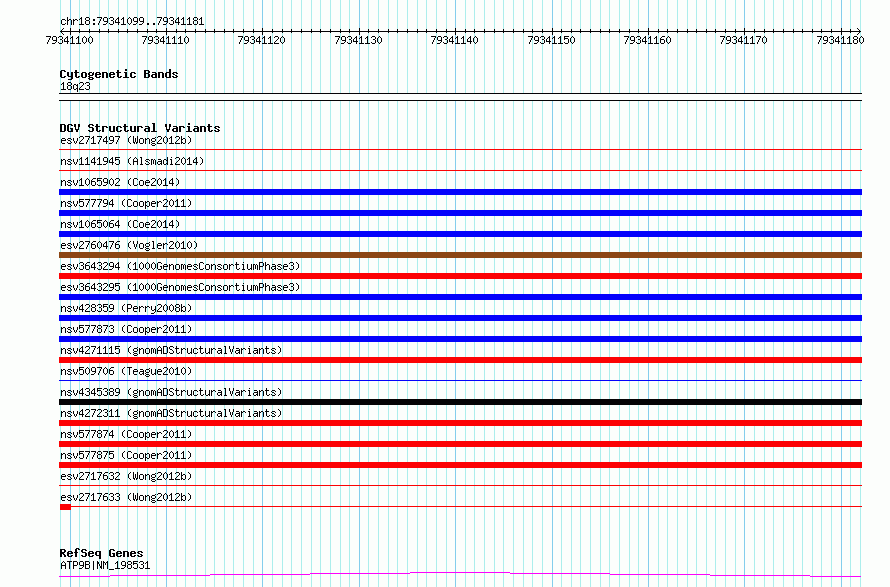The height and width of the screenshot is (587, 890).
Task: Open the ATP9B|NM_198531 gene label
Action: pyautogui.click(x=105, y=565)
